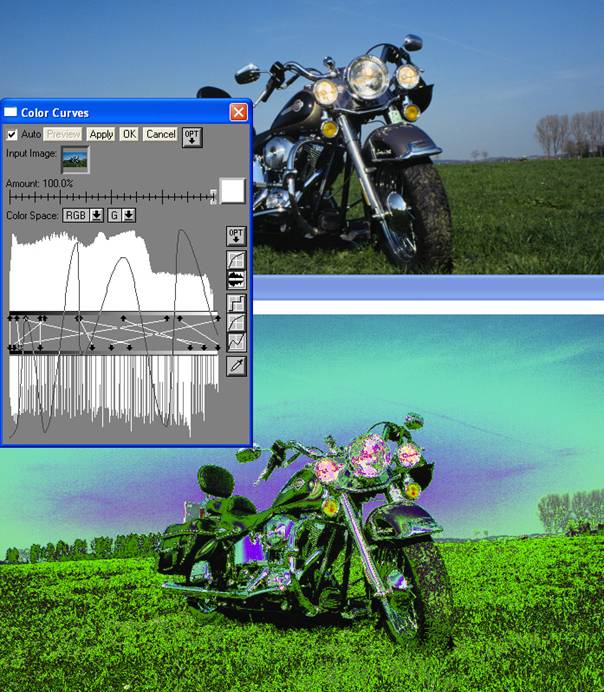Click the Apply button

click(x=101, y=134)
